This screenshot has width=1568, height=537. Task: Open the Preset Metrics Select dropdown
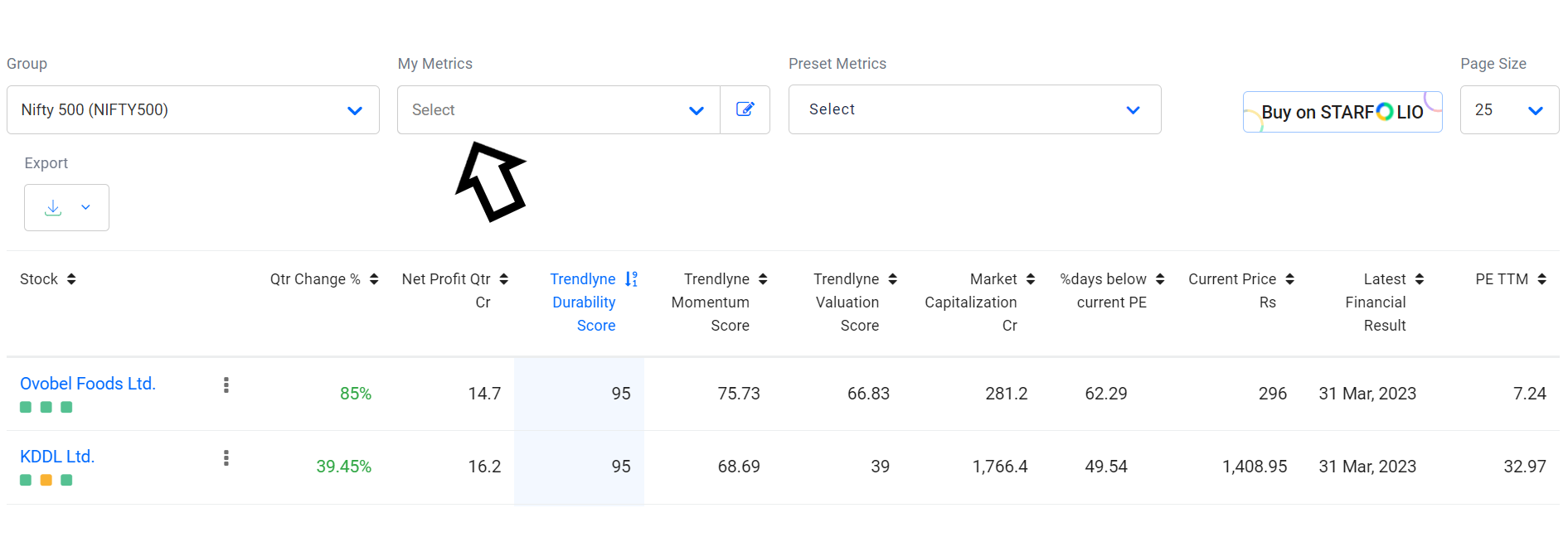[x=974, y=109]
